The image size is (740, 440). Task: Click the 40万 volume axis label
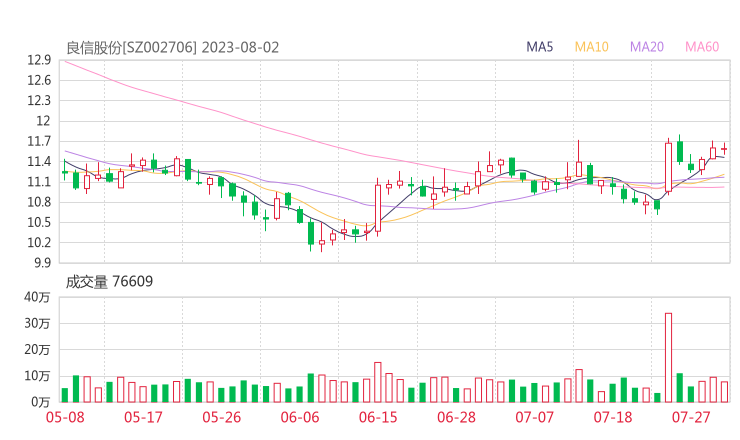tap(37, 297)
